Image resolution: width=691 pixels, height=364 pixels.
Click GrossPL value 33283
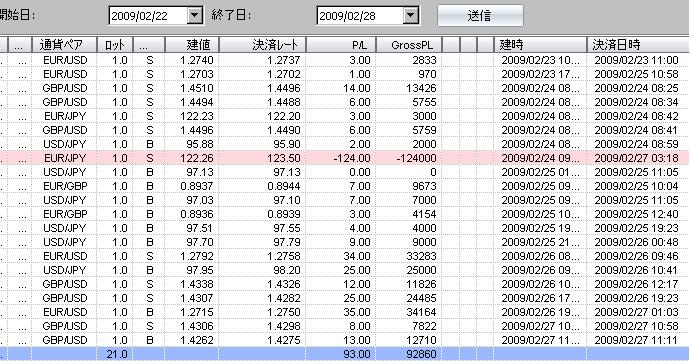click(x=421, y=256)
